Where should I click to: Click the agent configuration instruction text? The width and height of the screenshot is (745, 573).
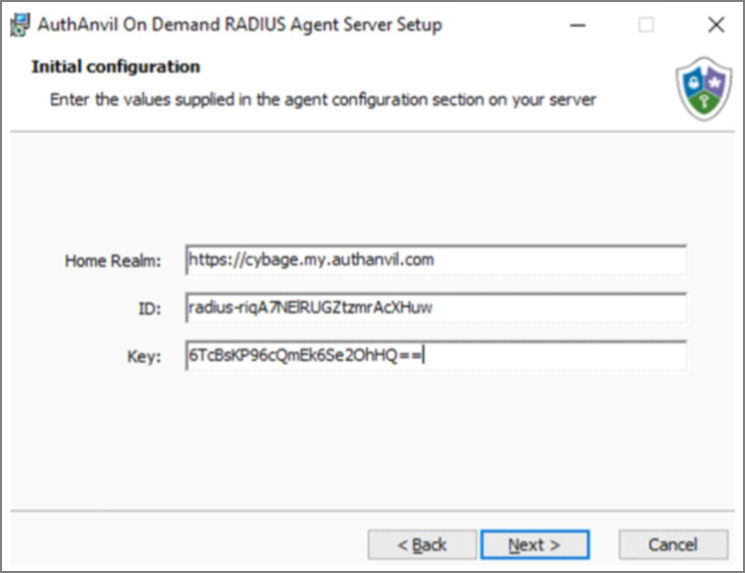click(x=323, y=100)
